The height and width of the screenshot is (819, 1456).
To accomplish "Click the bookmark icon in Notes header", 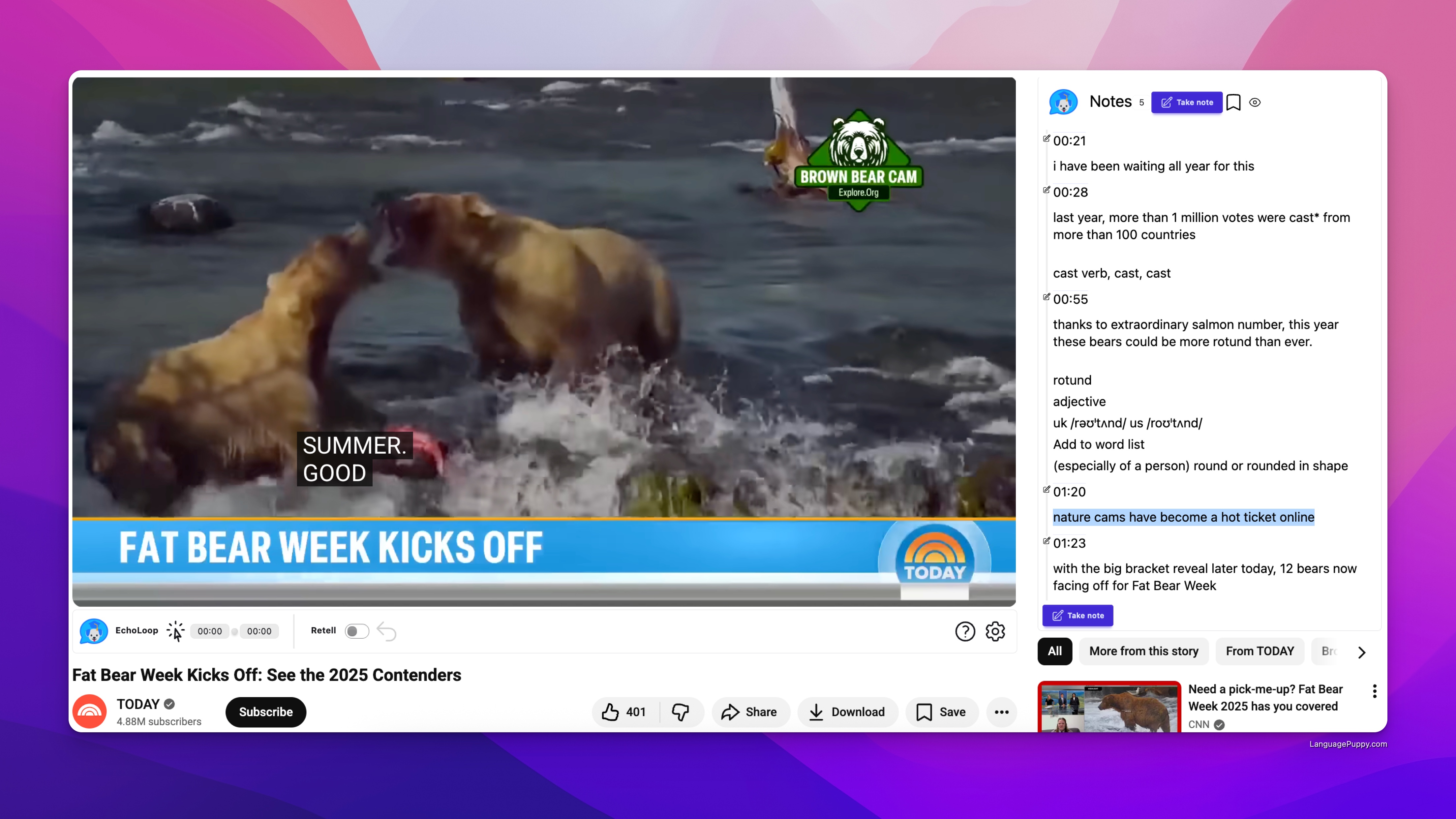I will coord(1233,102).
